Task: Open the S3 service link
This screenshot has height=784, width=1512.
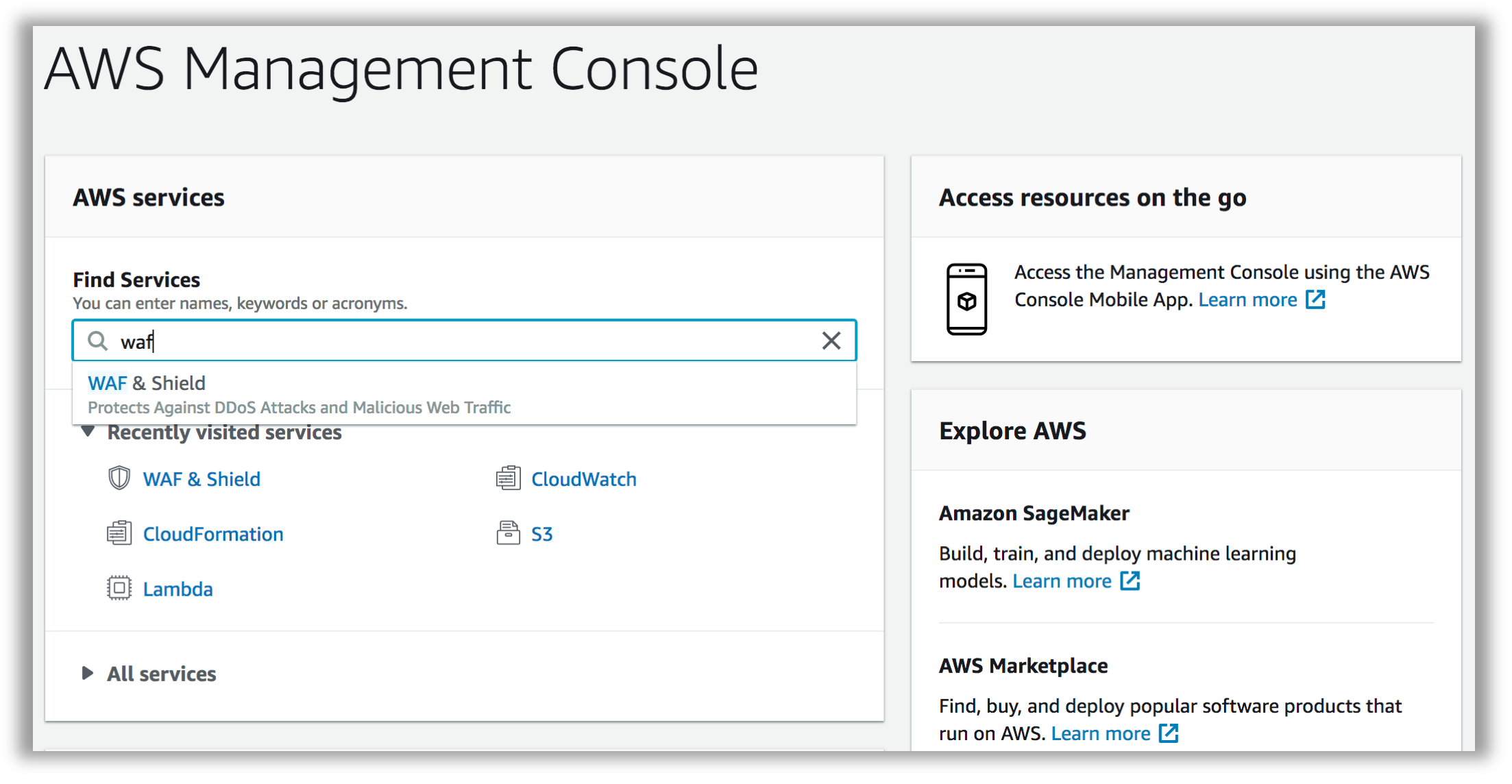Action: point(542,534)
